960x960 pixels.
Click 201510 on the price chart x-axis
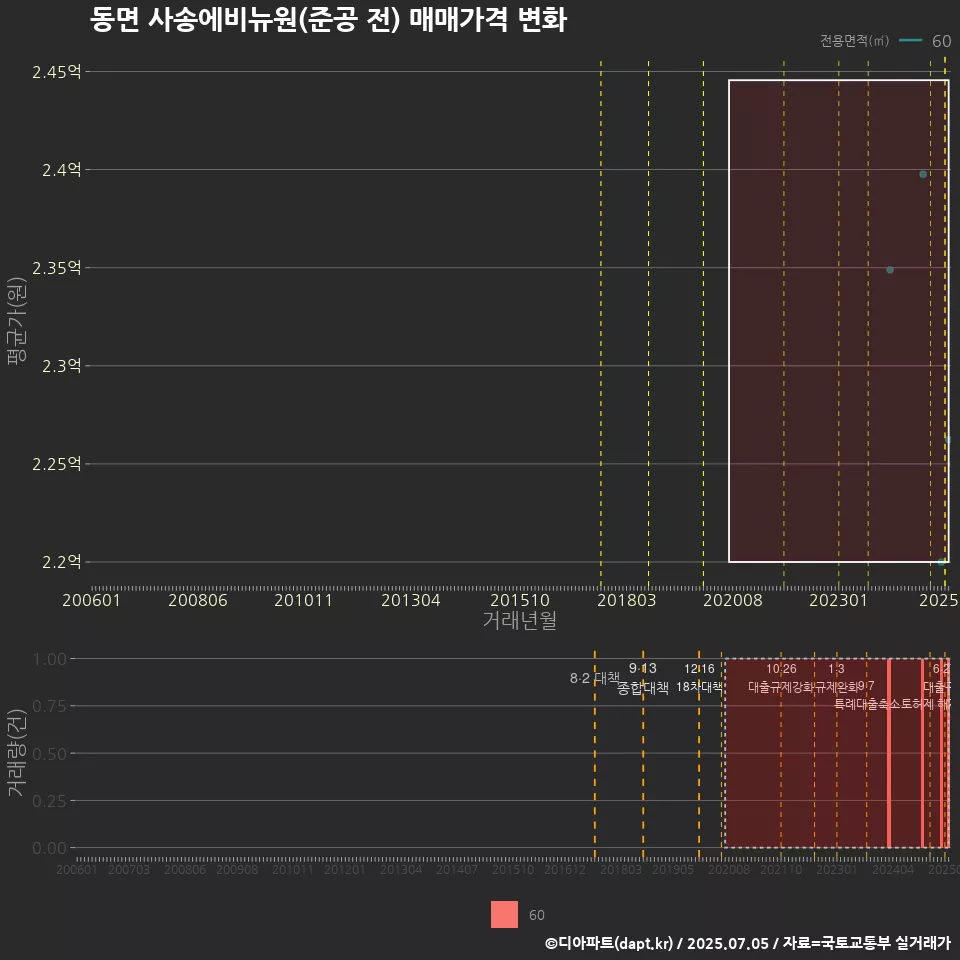click(520, 600)
